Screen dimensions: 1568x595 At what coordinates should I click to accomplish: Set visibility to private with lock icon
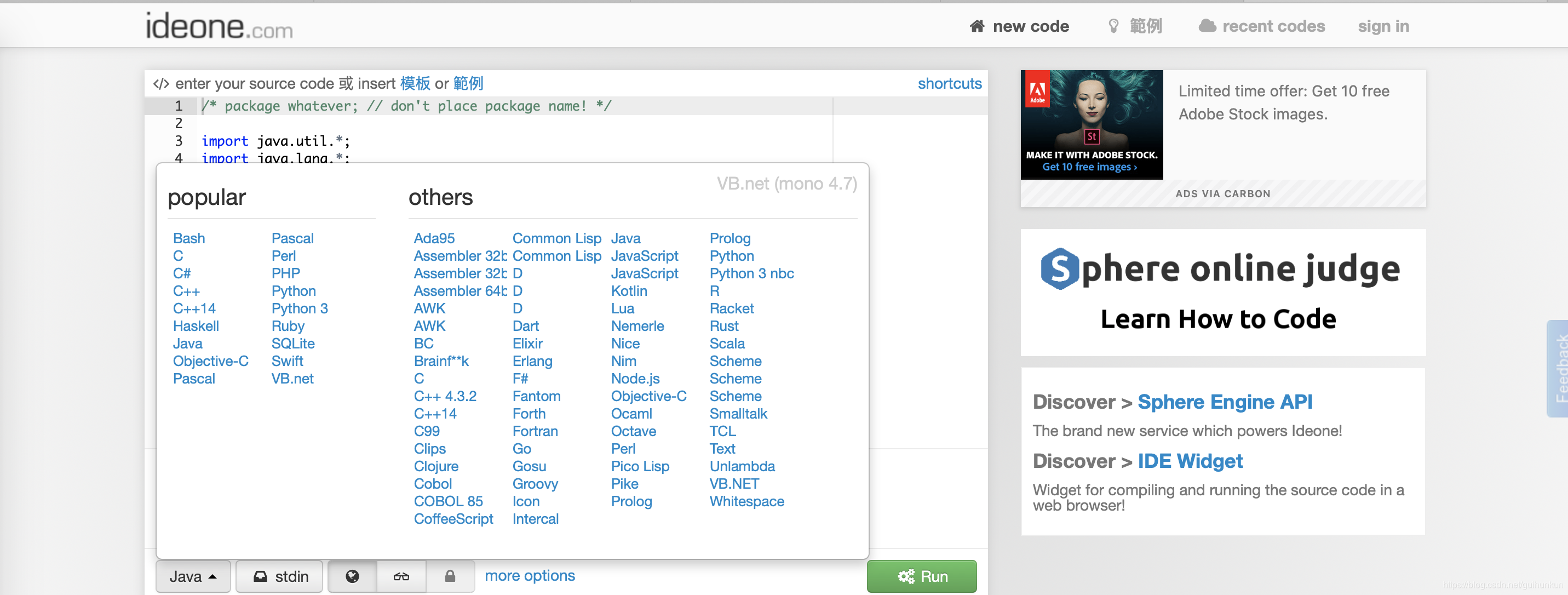pyautogui.click(x=450, y=576)
